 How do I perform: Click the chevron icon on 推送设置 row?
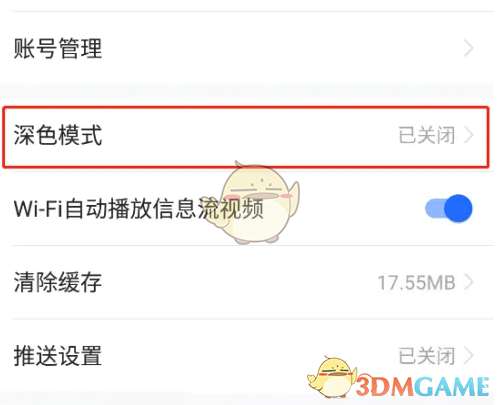pyautogui.click(x=469, y=356)
